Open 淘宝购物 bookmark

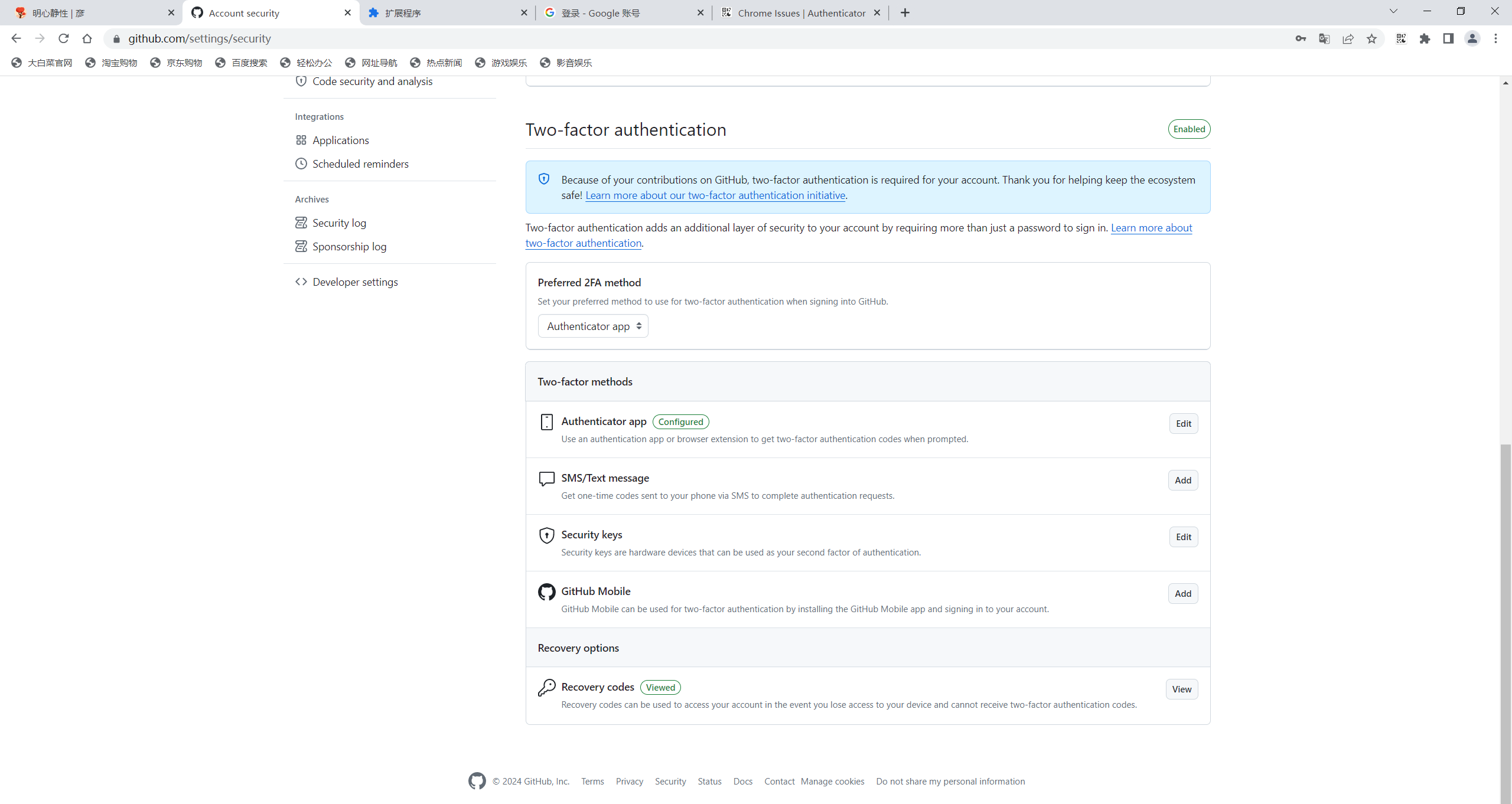[112, 63]
